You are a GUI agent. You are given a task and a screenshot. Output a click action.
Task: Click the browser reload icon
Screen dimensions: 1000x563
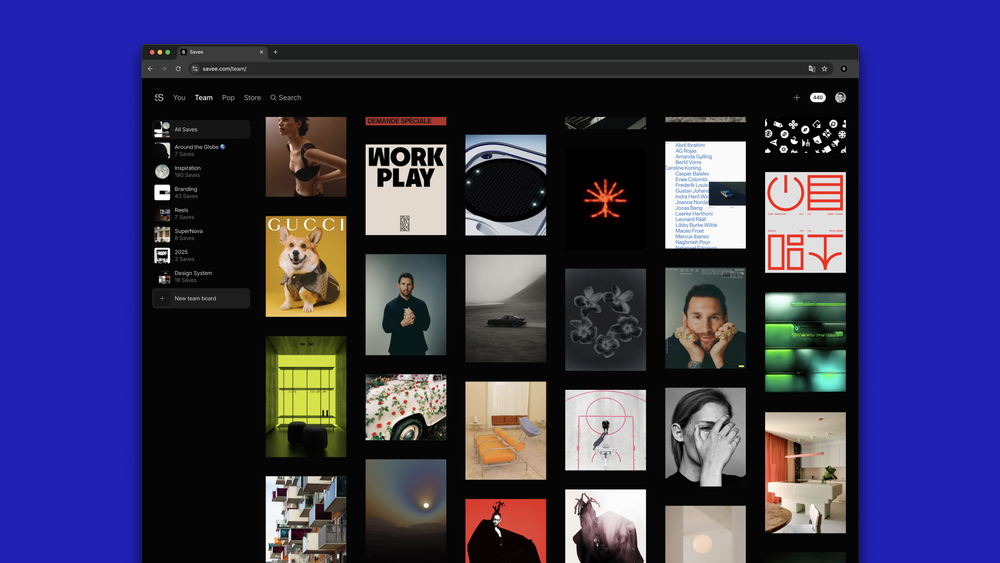[178, 69]
